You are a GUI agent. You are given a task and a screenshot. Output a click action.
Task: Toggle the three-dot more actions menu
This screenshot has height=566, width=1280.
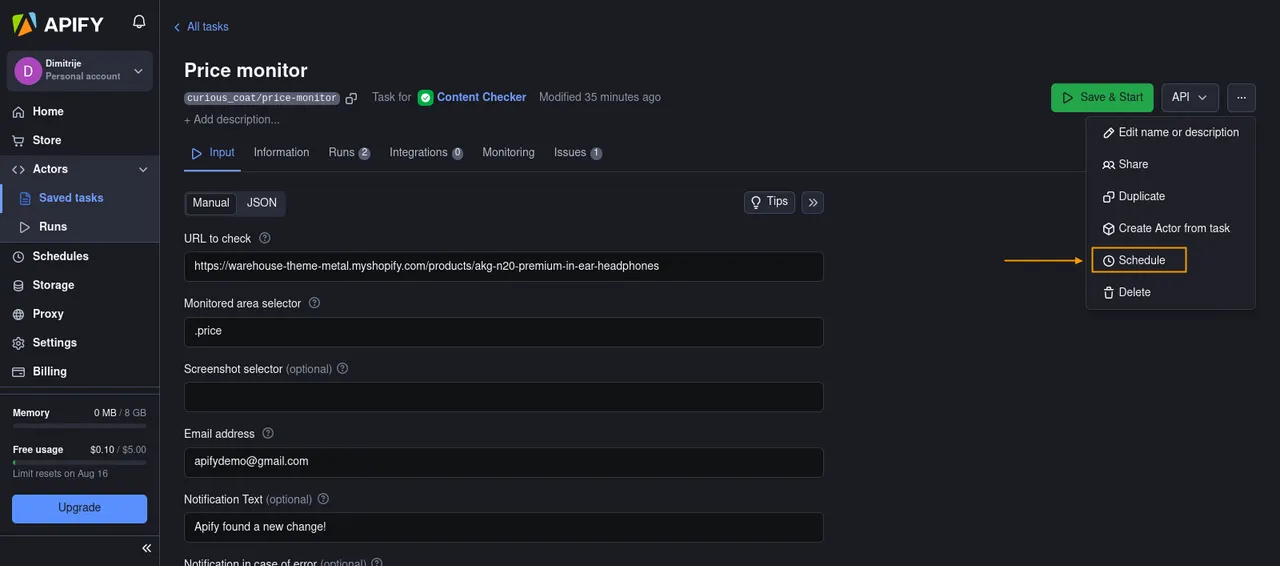tap(1241, 98)
